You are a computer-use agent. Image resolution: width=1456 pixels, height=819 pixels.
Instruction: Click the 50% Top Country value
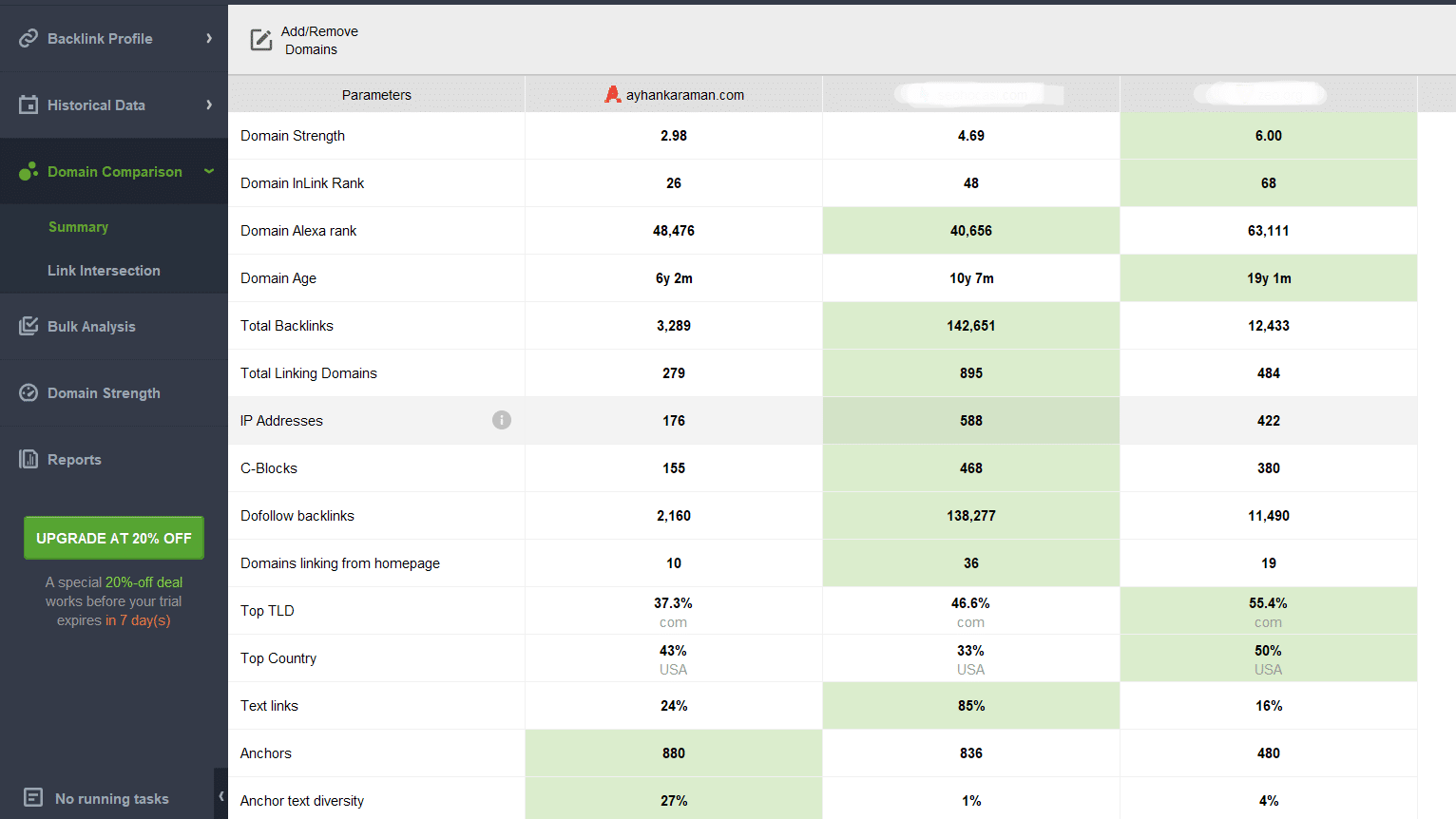click(x=1269, y=651)
